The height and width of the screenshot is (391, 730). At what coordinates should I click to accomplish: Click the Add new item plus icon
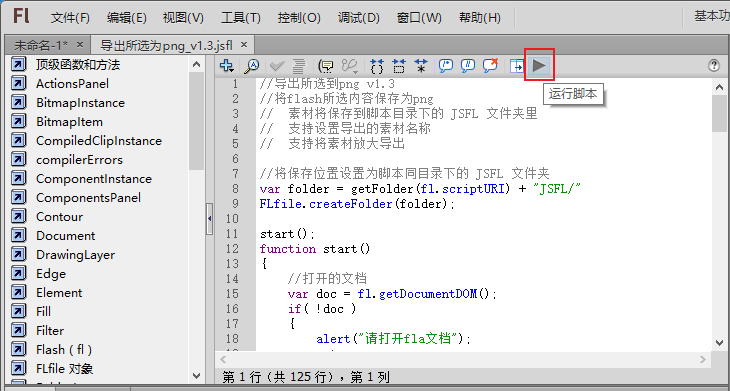click(x=227, y=66)
